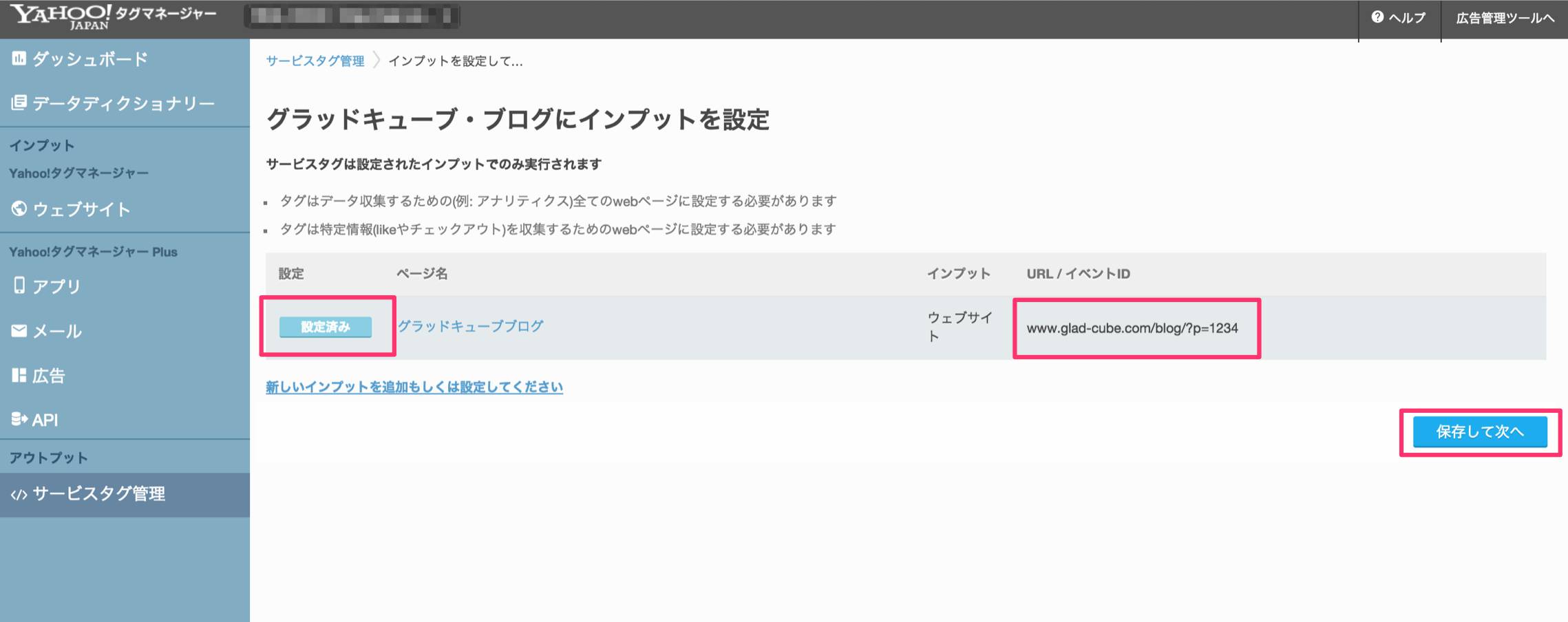Go to サービスタグ管理 breadcrumb link
Viewport: 1568px width, 622px height.
tap(315, 61)
